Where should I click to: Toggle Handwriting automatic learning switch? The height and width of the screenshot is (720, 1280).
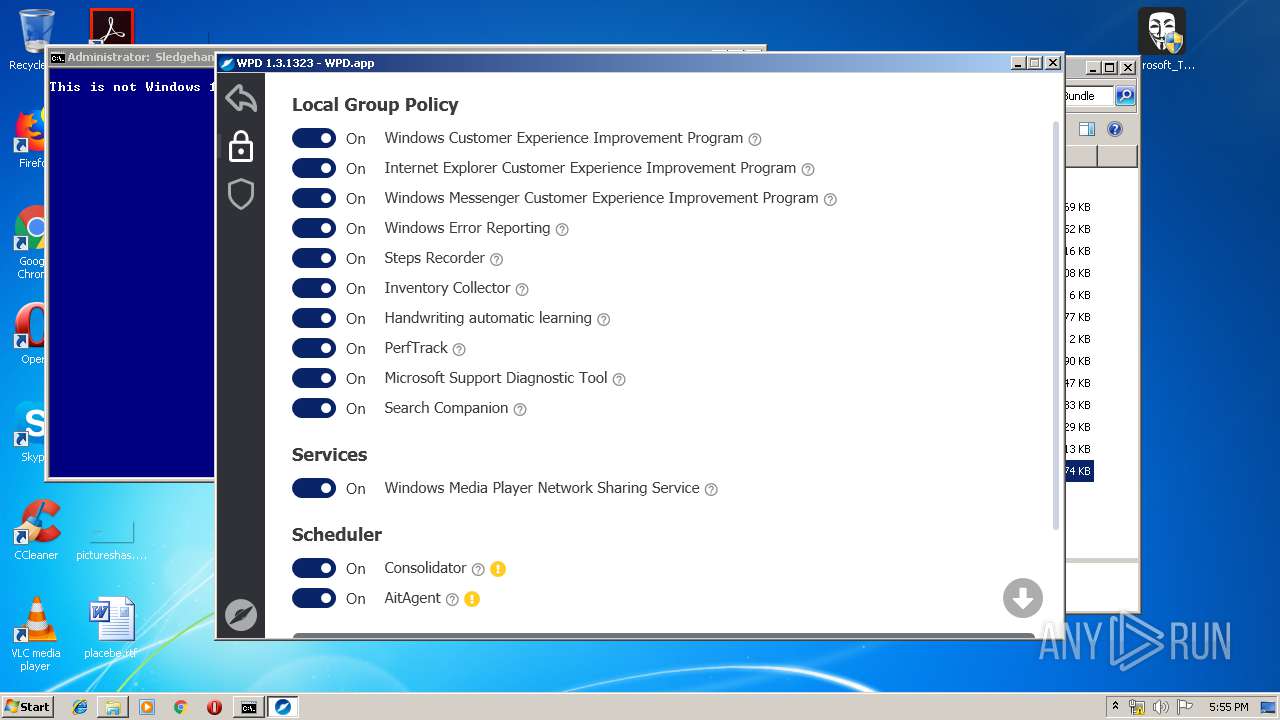pyautogui.click(x=314, y=318)
